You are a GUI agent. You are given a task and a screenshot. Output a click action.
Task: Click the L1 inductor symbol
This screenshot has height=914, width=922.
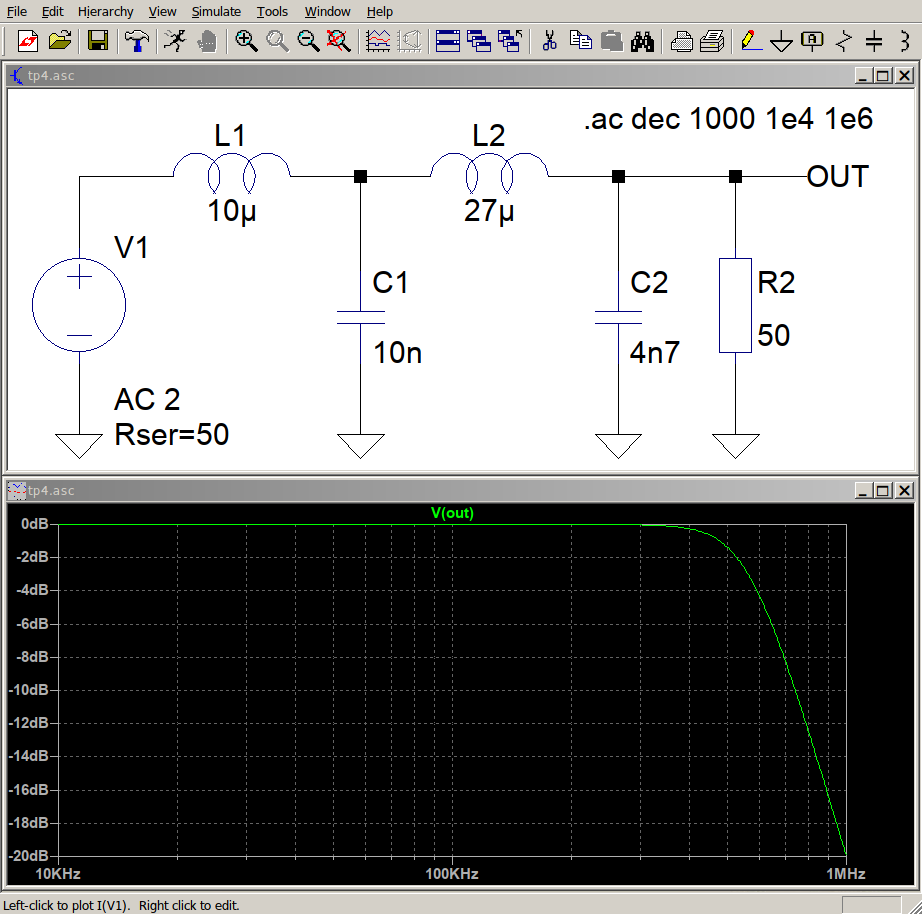(232, 172)
